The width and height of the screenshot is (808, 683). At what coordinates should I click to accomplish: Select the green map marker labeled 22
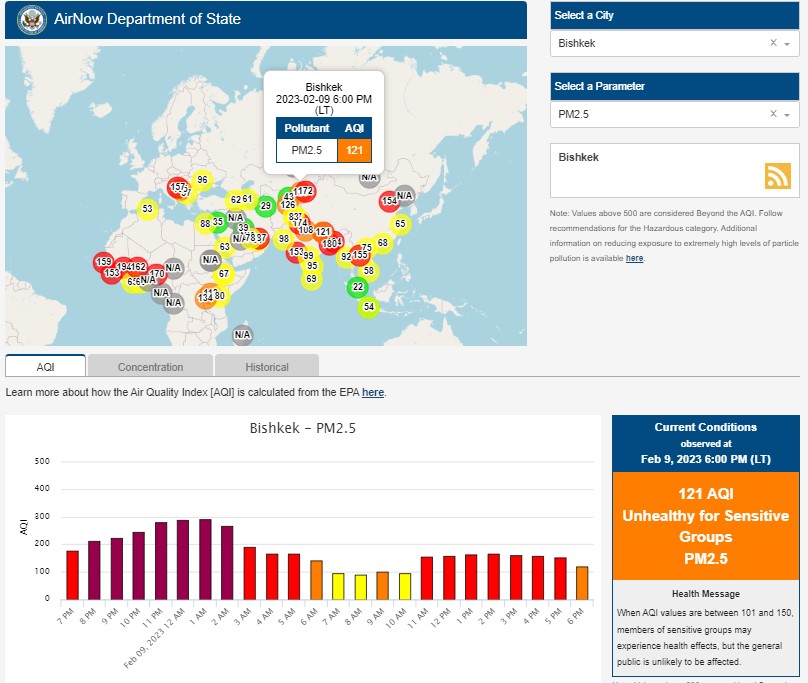pyautogui.click(x=358, y=287)
